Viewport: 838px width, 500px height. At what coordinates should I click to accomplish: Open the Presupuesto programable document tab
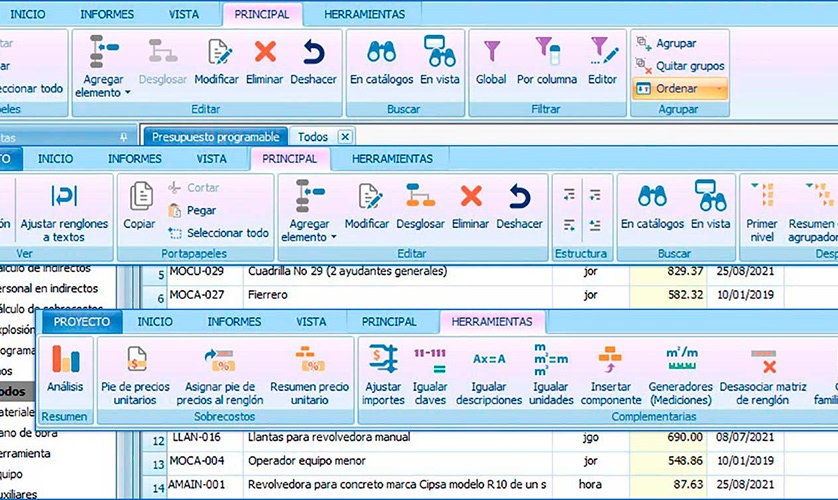(x=216, y=137)
